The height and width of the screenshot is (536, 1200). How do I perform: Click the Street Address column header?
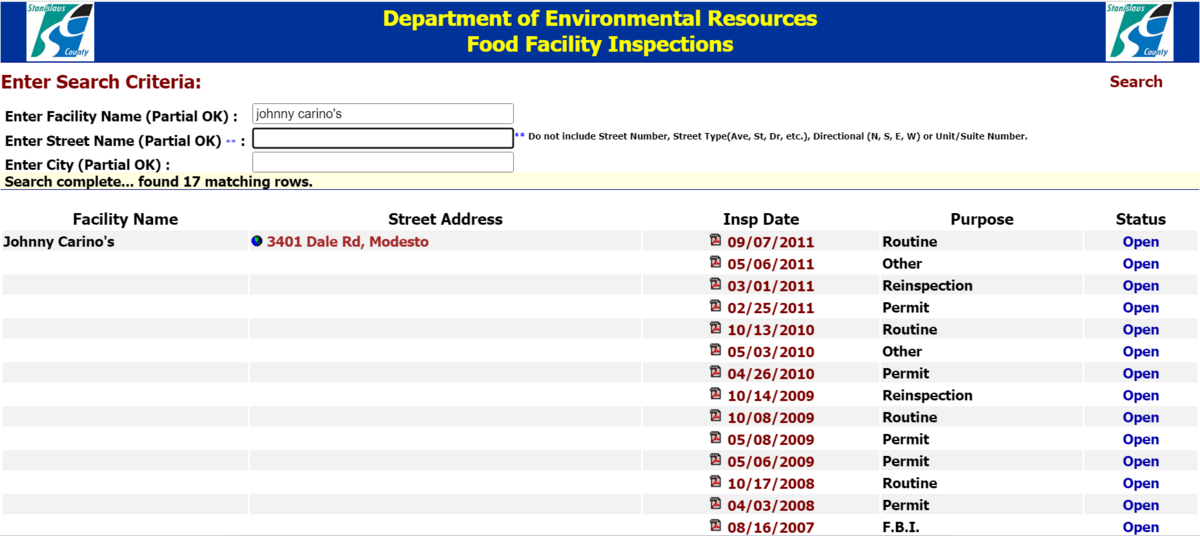point(445,219)
